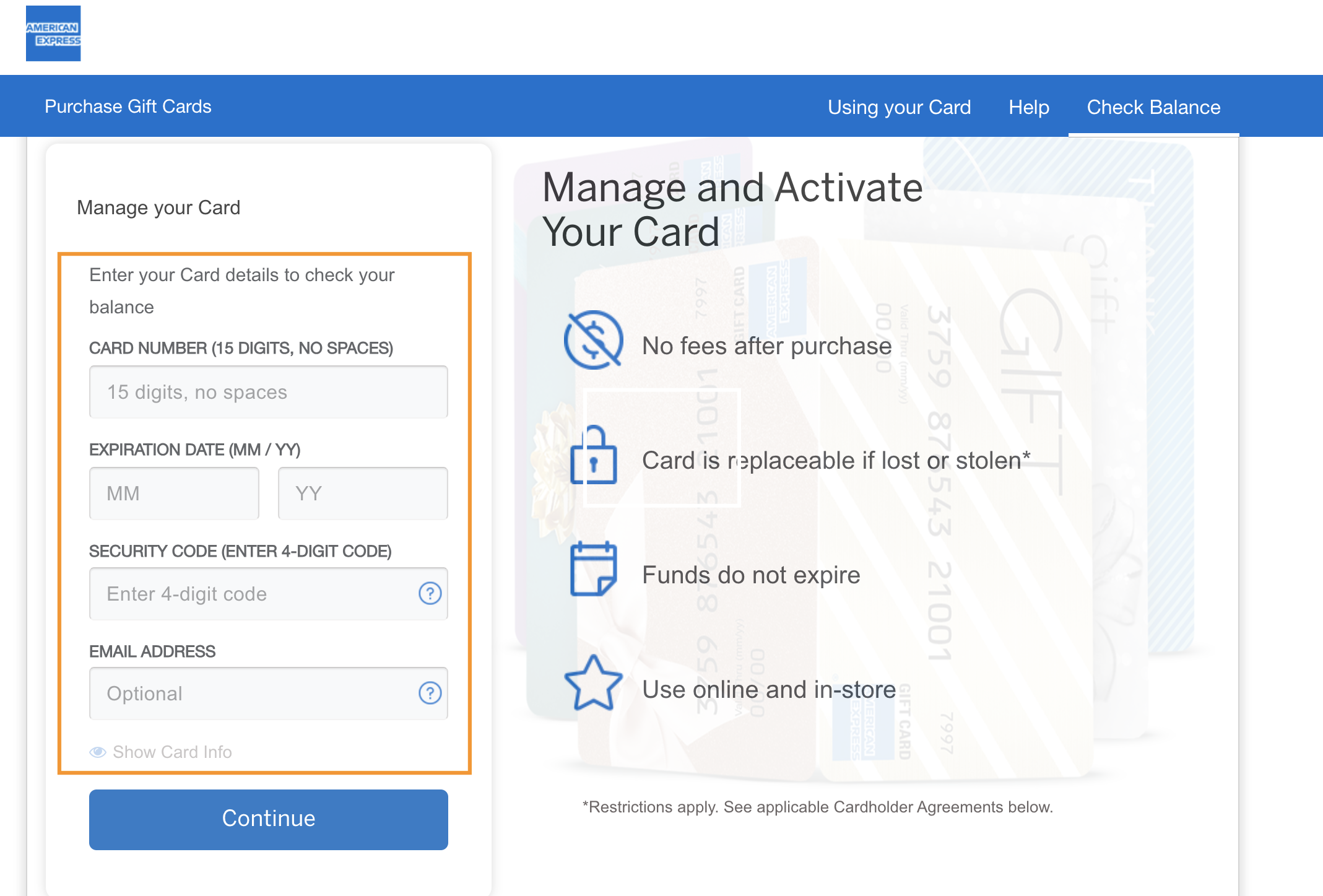This screenshot has height=896, width=1323.
Task: Expand the Help menu section
Action: pyautogui.click(x=1028, y=106)
